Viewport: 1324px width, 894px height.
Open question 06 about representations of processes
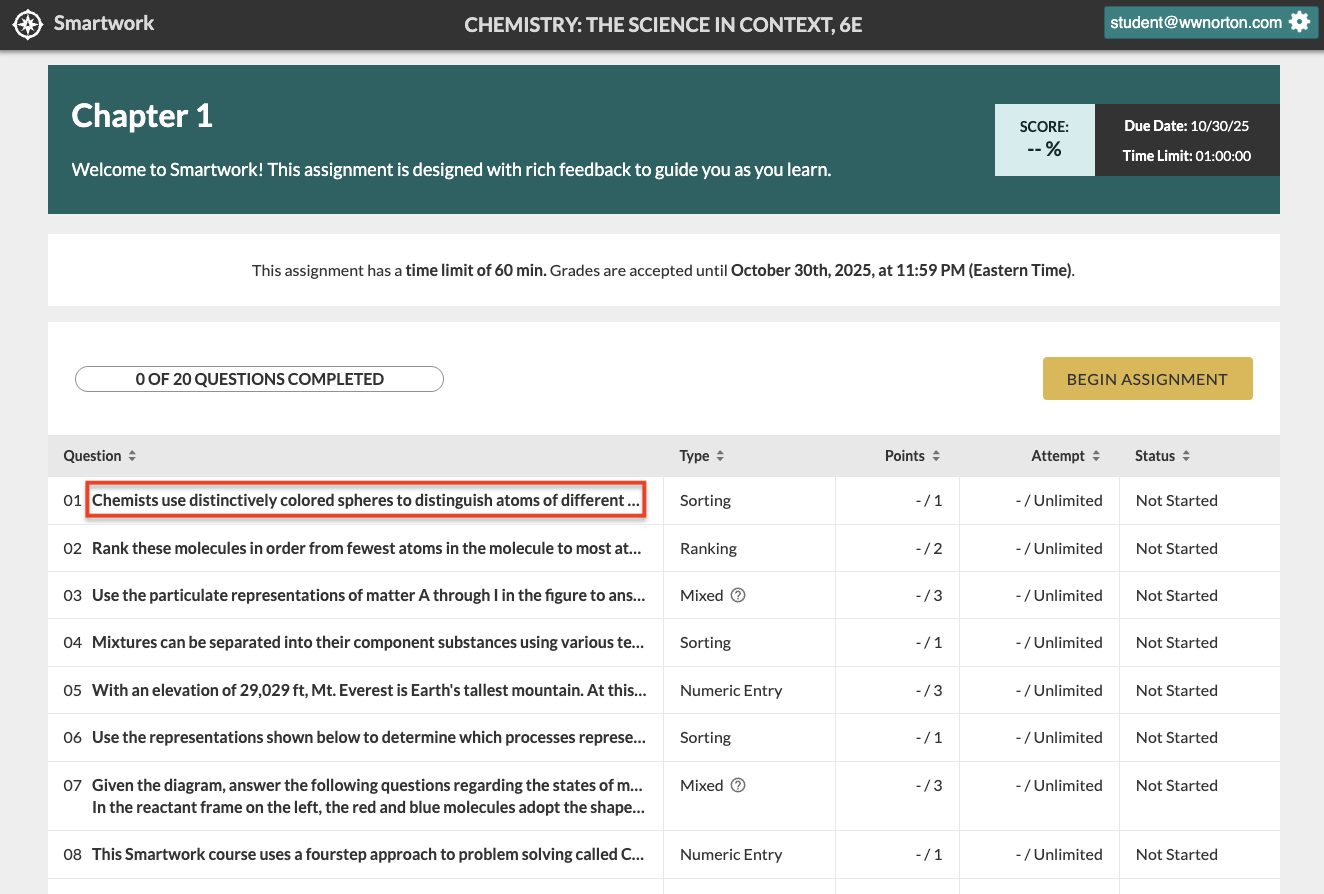pos(369,737)
